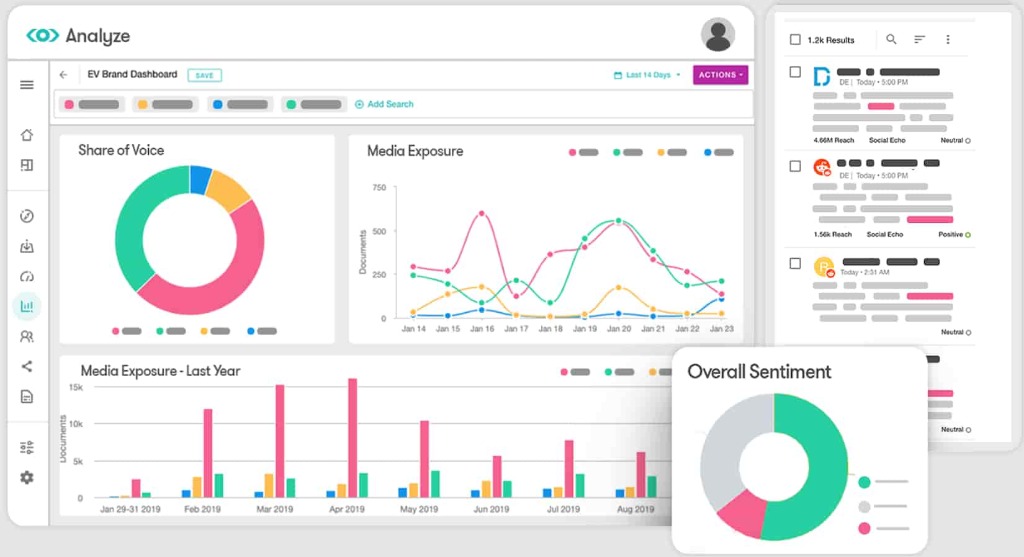Open the sliders filter icon in sidebar
The width and height of the screenshot is (1024, 557).
[27, 448]
